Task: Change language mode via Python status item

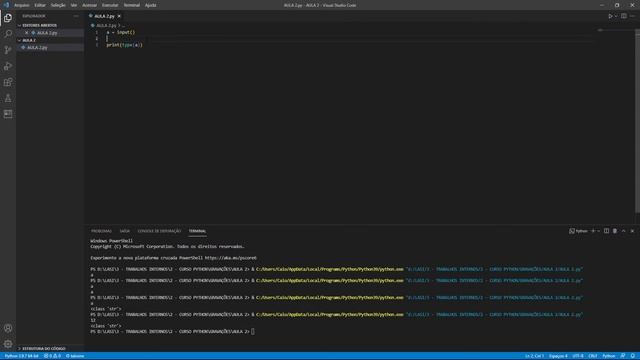Action: [x=609, y=356]
